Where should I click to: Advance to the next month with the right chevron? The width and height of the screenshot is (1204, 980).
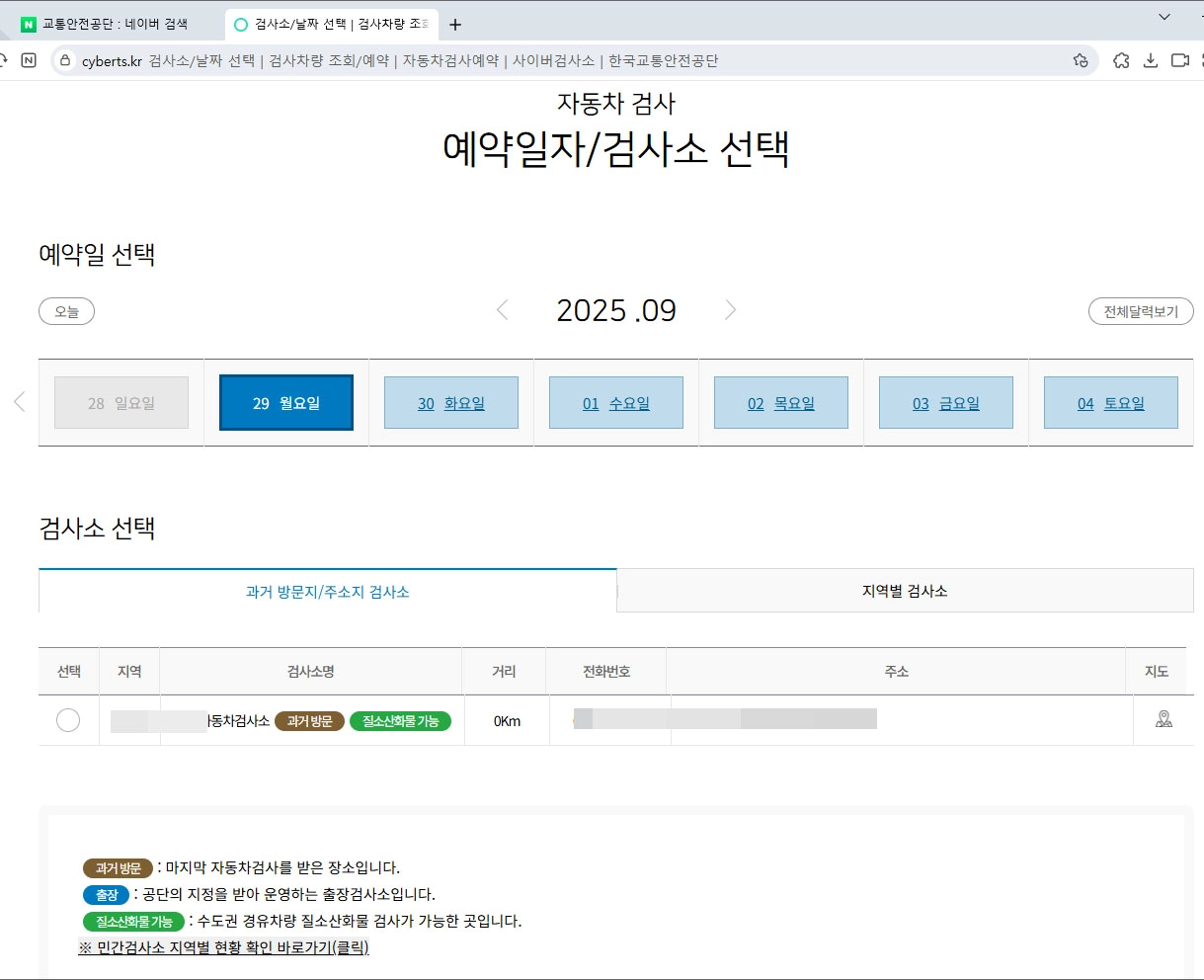[x=730, y=310]
